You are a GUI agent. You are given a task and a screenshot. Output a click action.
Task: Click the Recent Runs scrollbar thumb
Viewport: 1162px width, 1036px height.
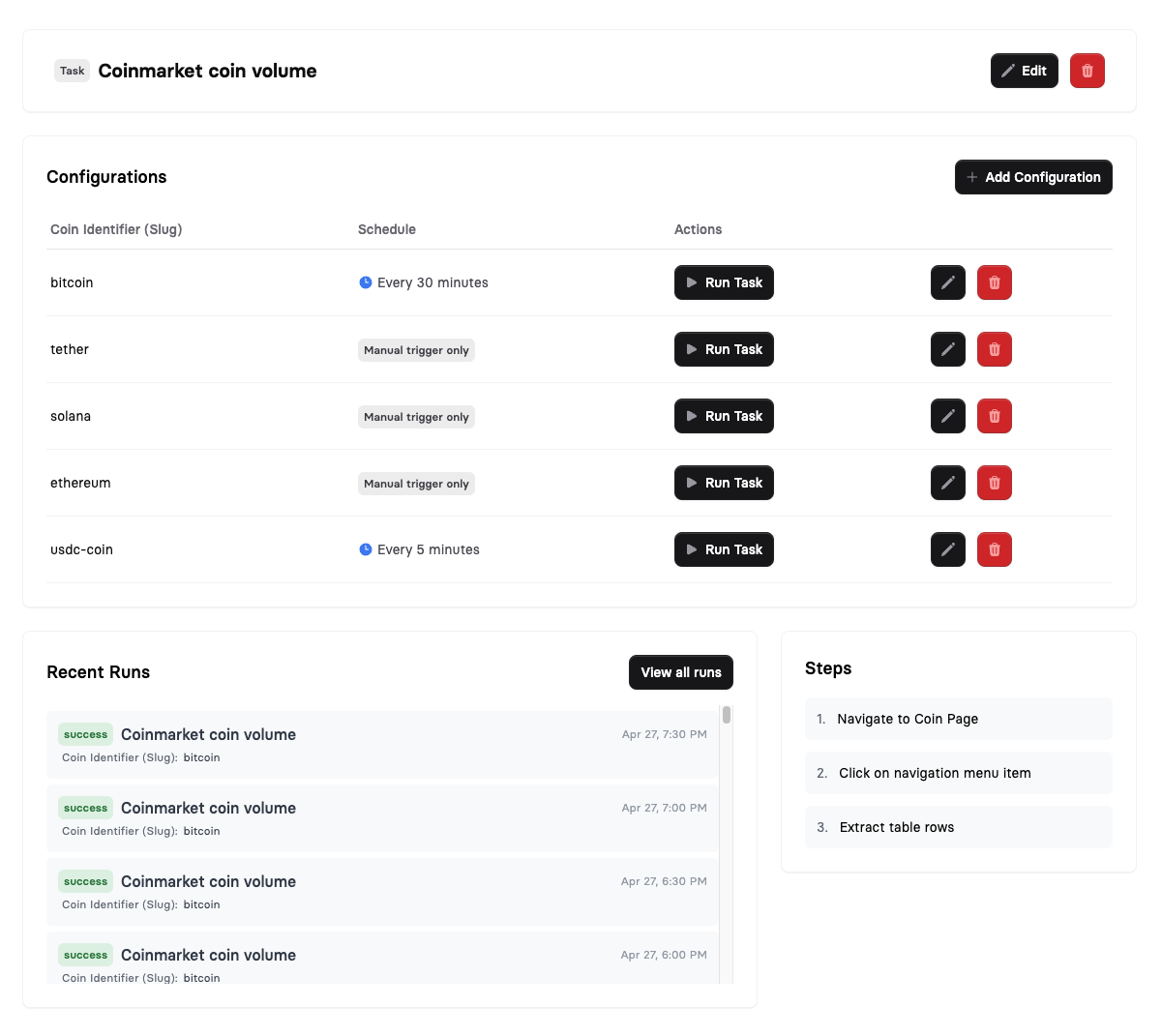point(727,715)
